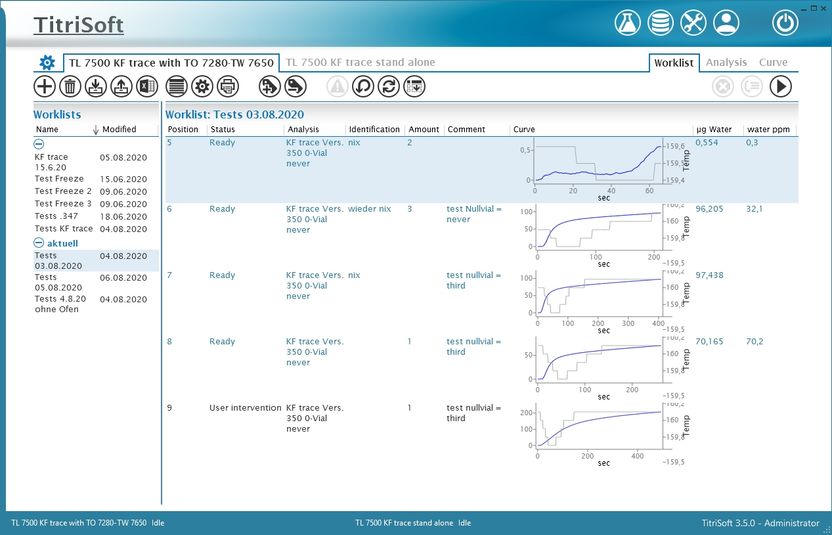Sort worklists by Name column
This screenshot has height=535, width=832.
click(x=47, y=130)
